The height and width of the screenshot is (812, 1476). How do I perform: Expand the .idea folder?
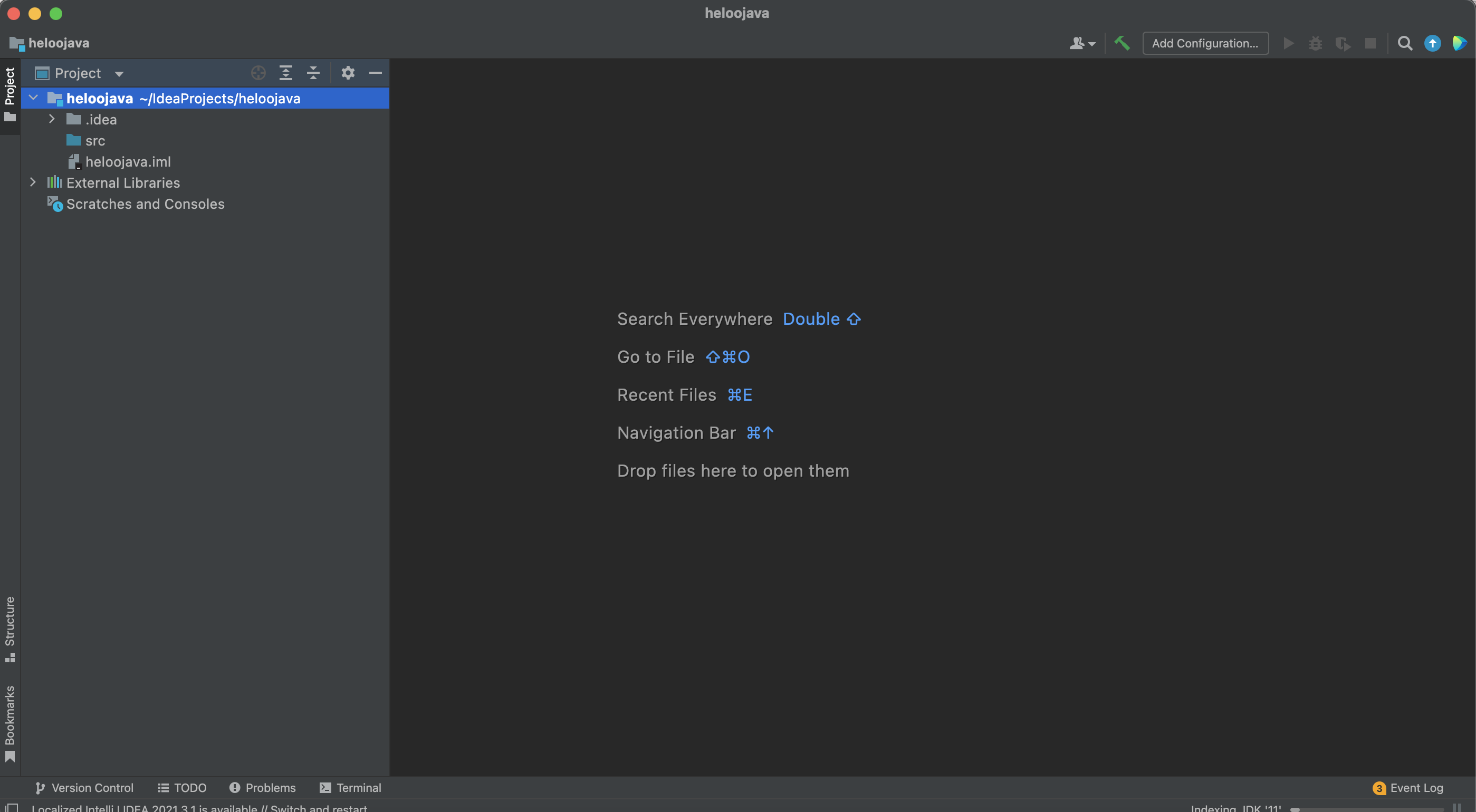(52, 119)
